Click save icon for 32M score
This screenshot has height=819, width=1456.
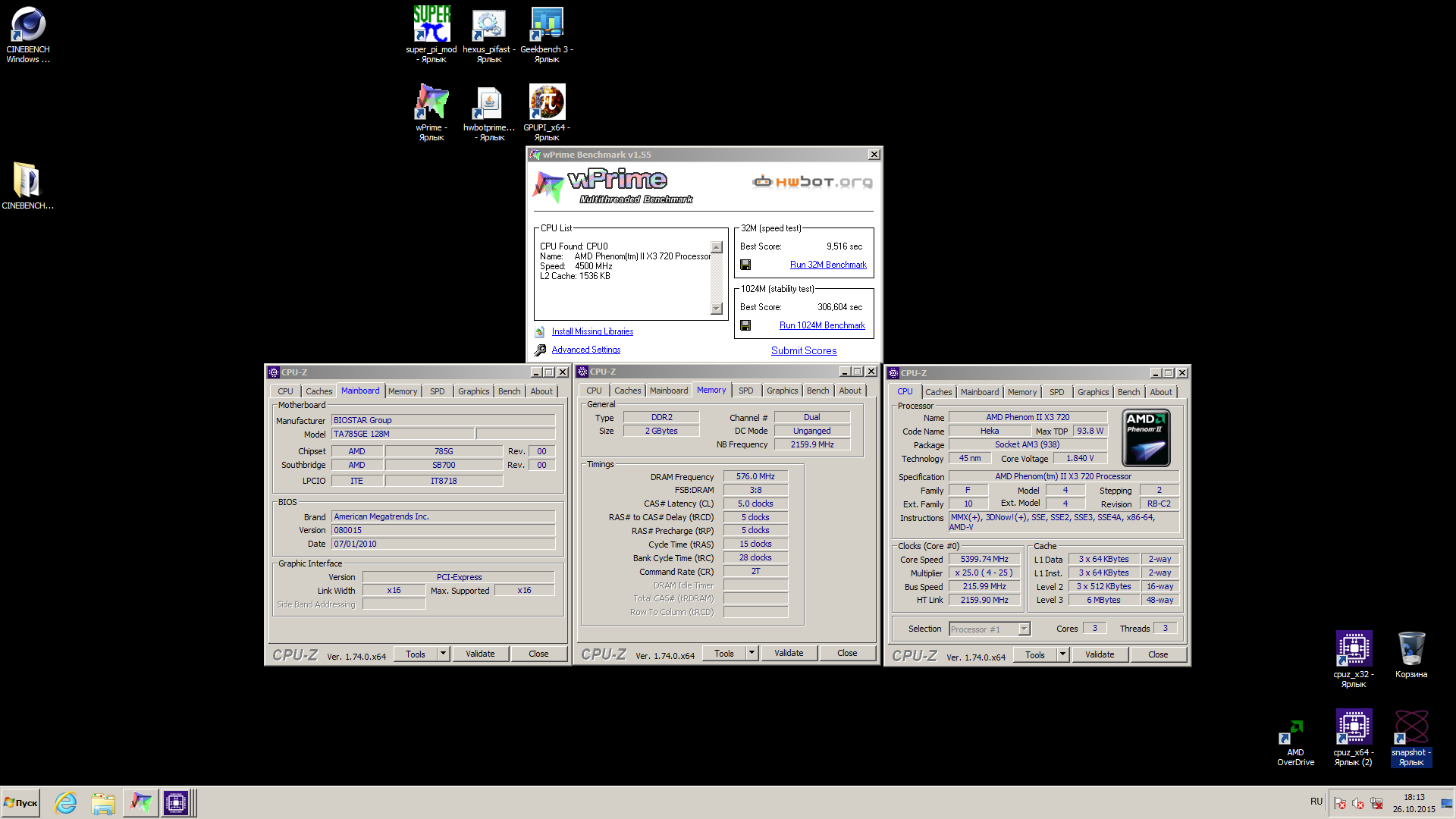[745, 265]
